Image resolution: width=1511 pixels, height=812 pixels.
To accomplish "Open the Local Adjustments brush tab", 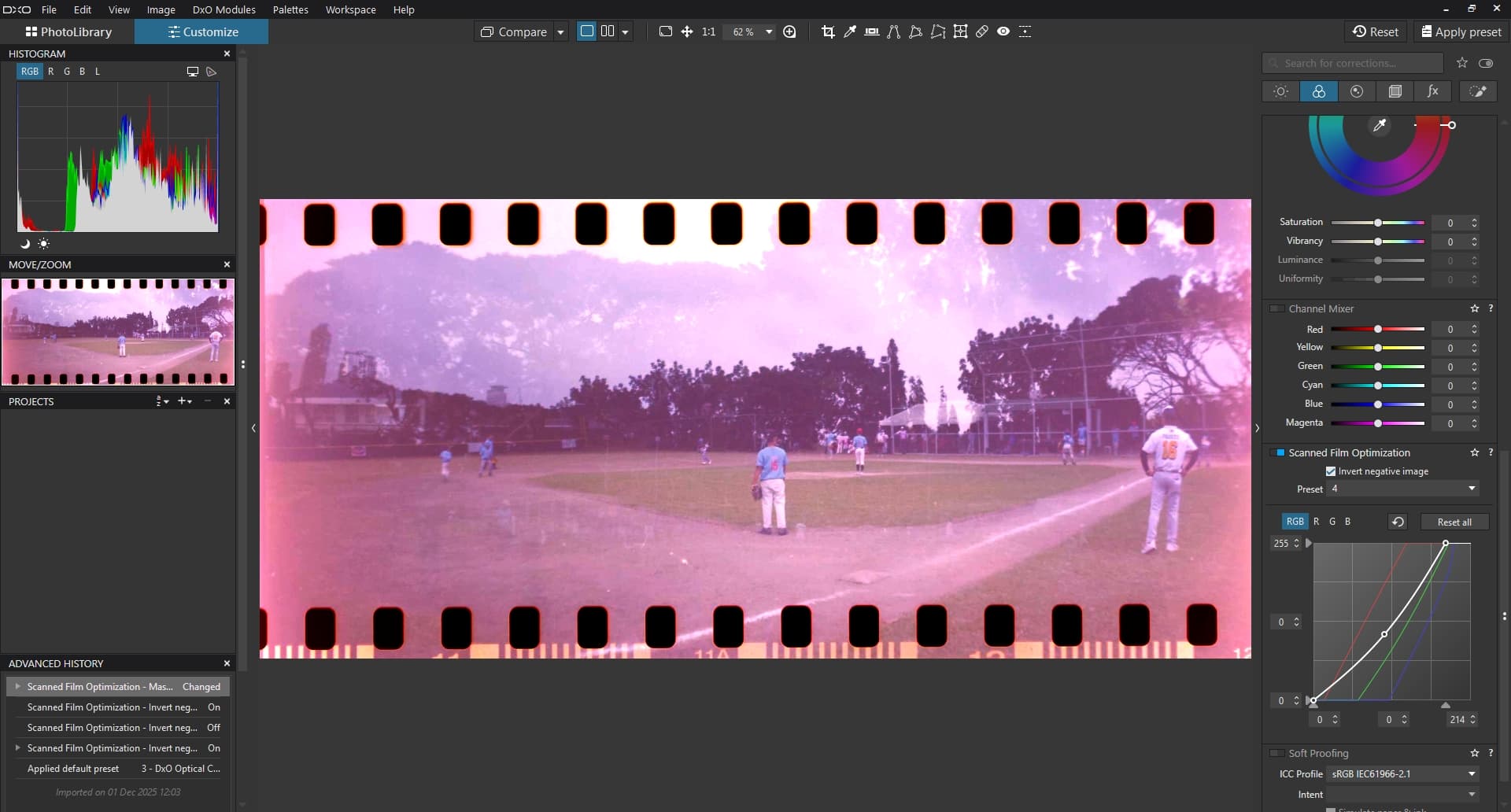I will (1478, 91).
